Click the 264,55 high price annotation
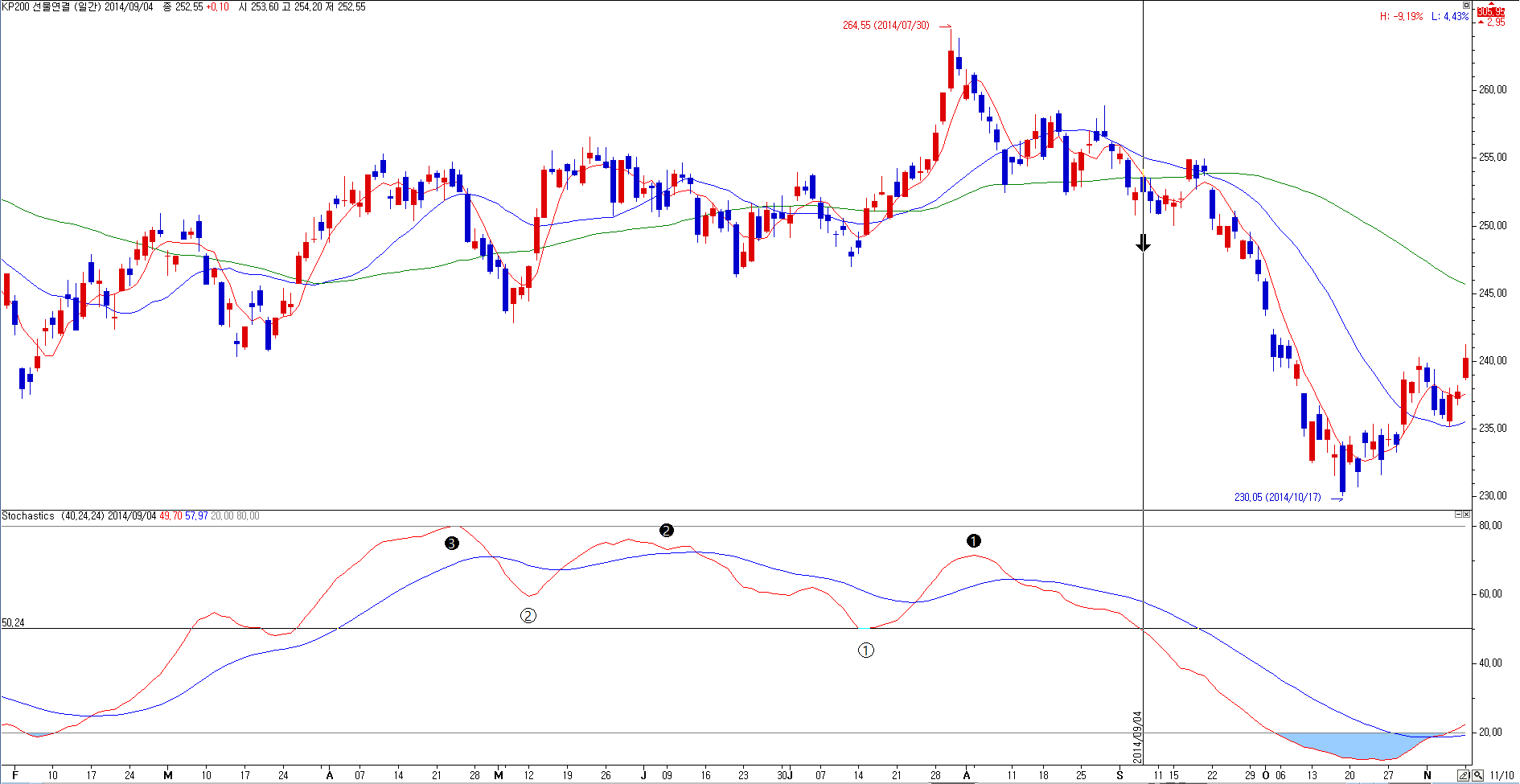 pyautogui.click(x=885, y=26)
